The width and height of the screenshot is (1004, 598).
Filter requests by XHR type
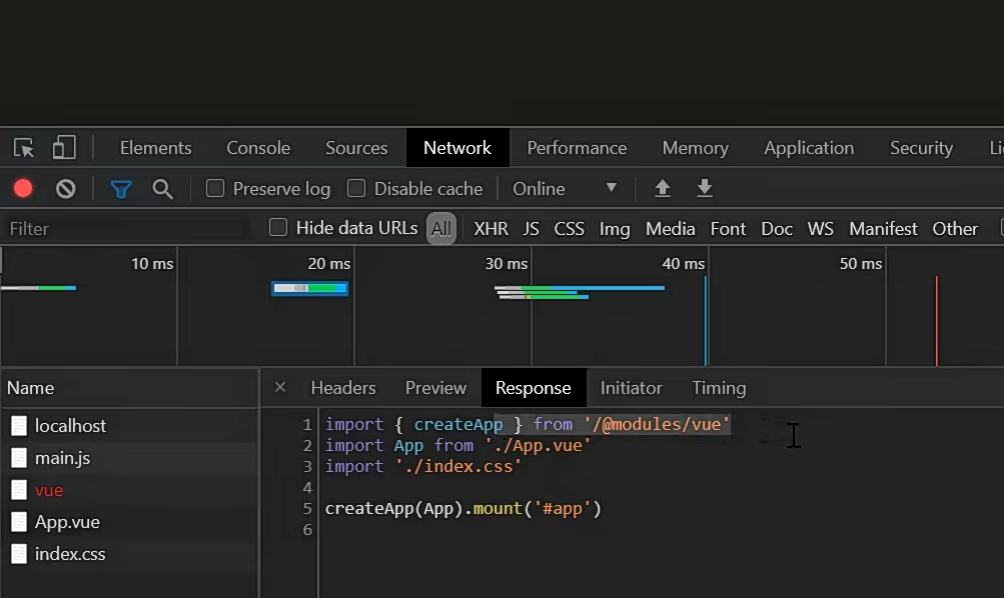[490, 229]
